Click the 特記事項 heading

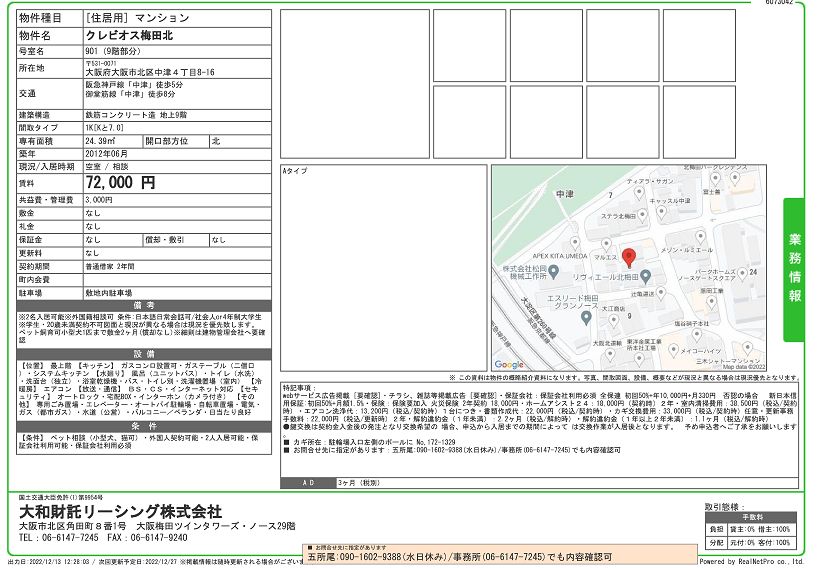pos(300,388)
